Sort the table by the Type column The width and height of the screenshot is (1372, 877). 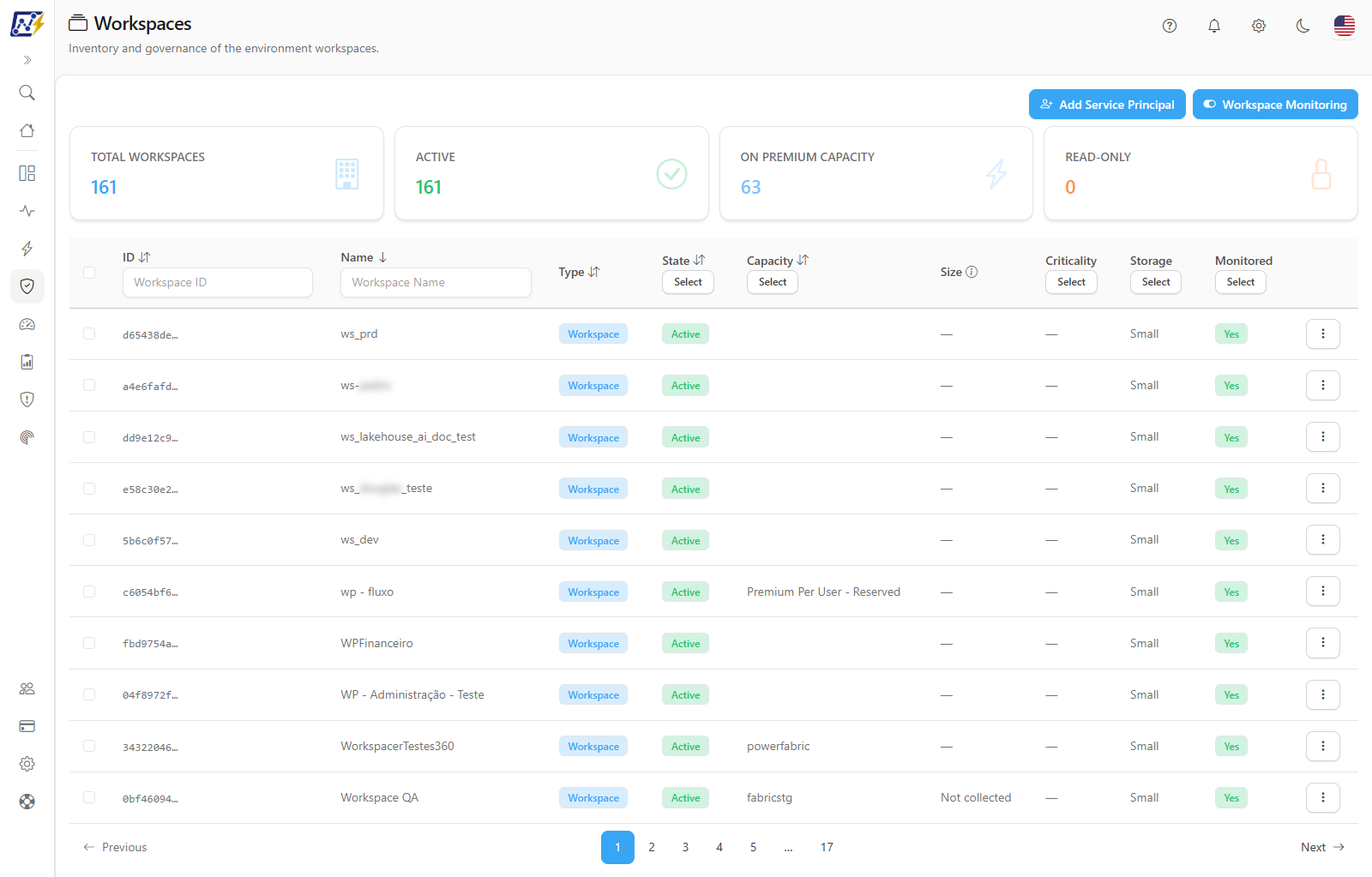580,272
